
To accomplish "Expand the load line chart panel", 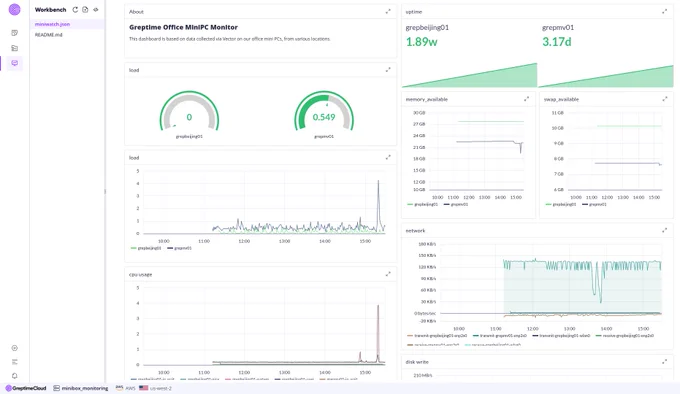I will click(388, 158).
